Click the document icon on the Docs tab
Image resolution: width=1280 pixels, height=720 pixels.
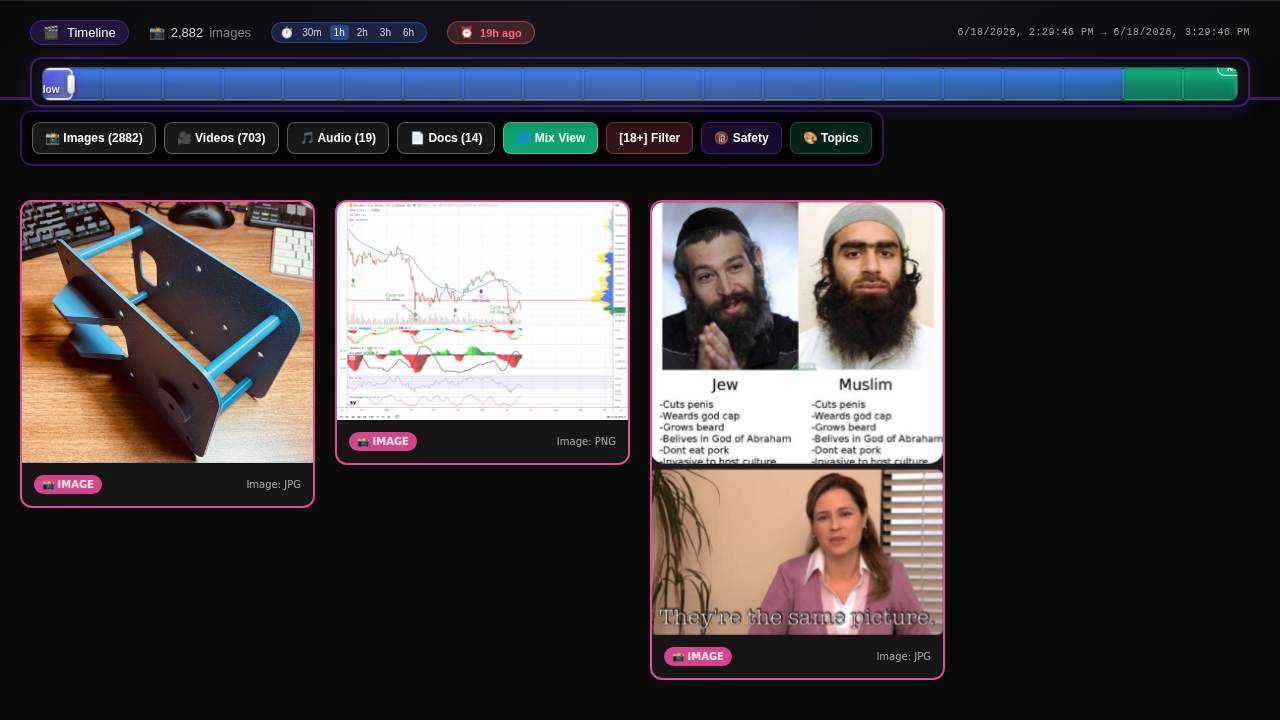(x=418, y=138)
